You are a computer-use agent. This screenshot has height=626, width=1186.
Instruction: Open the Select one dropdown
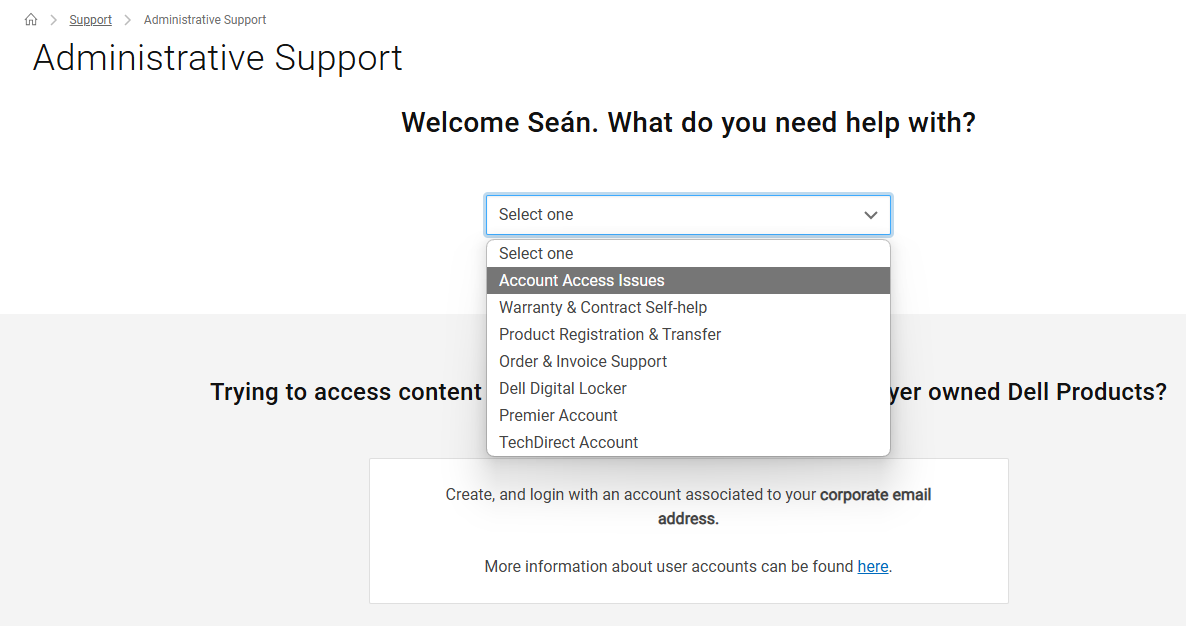point(688,214)
